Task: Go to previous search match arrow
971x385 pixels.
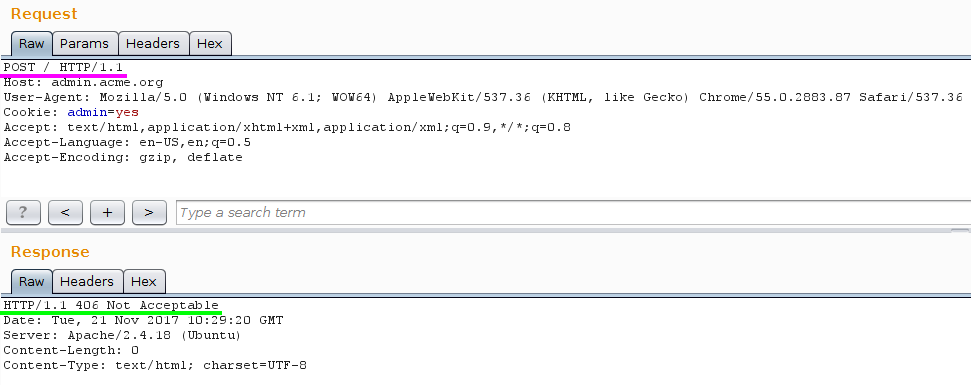Action: tap(65, 212)
